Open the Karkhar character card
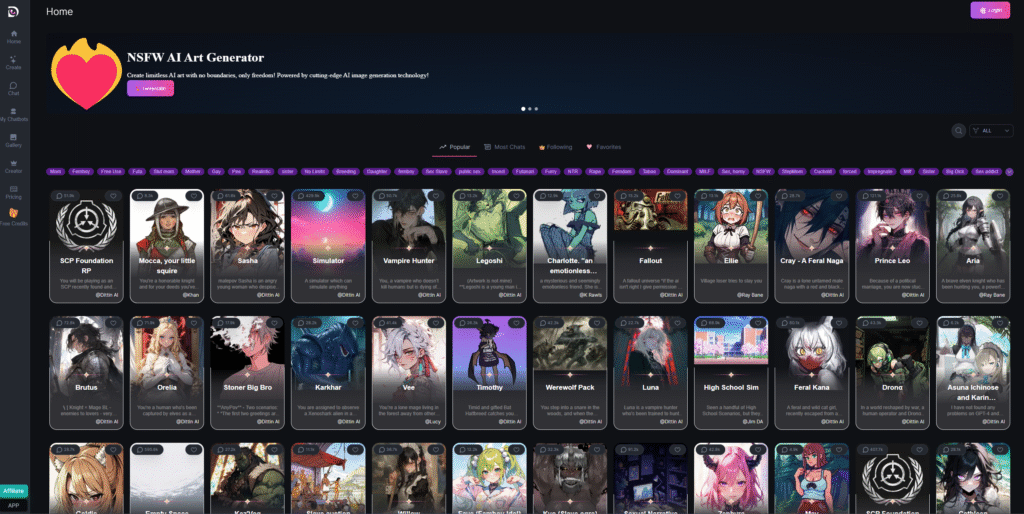 (328, 373)
